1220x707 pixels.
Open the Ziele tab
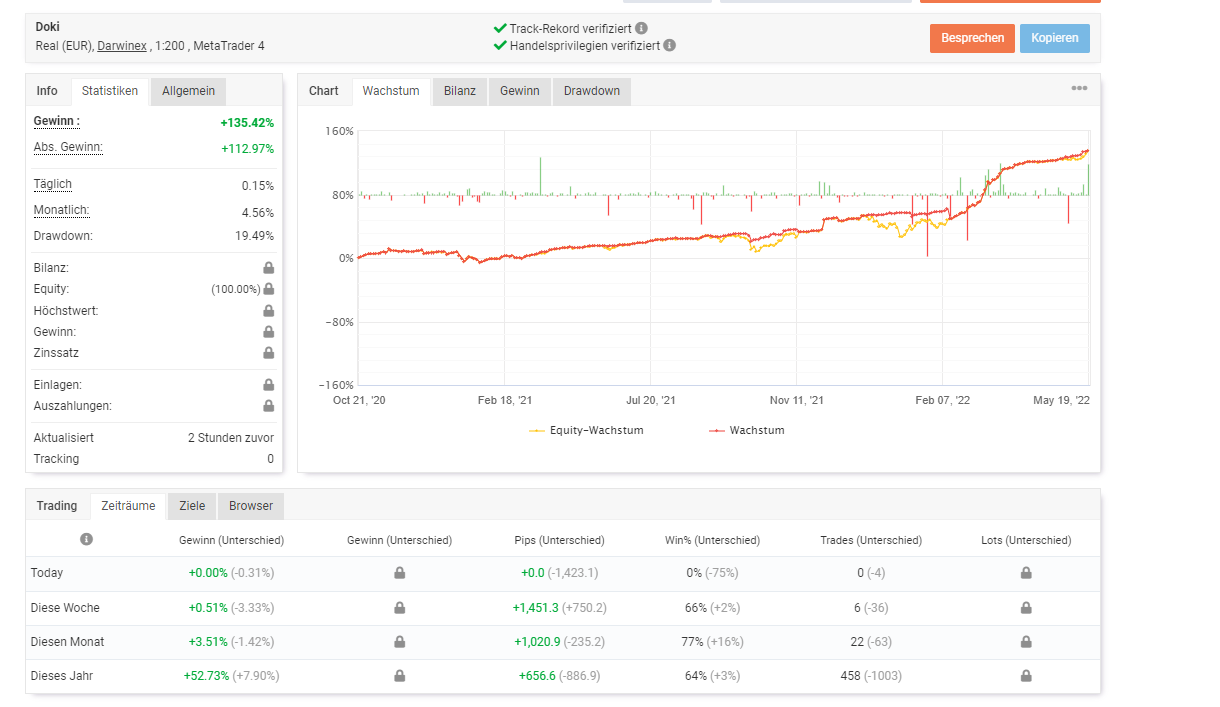pos(192,506)
